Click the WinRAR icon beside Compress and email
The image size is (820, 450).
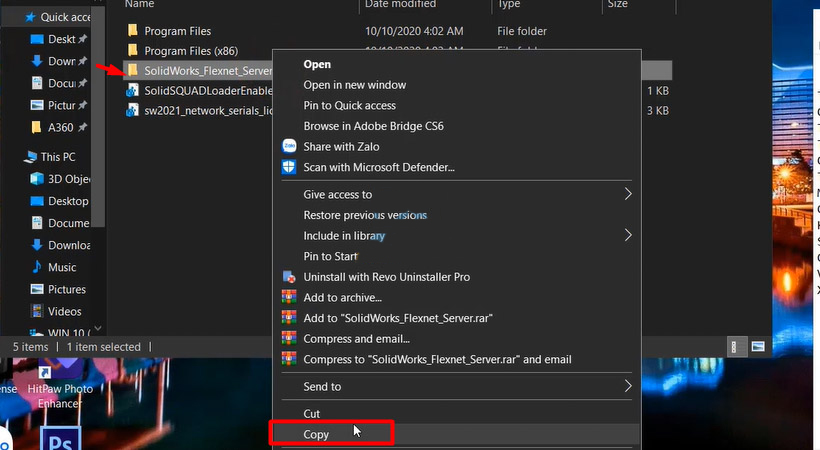[289, 339]
